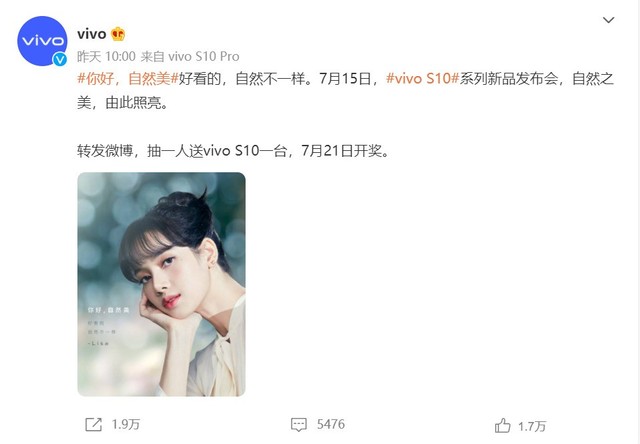Screen dimensions: 640x444
Task: Click the 你好，自然美 caption inside the poster
Action: coord(108,310)
